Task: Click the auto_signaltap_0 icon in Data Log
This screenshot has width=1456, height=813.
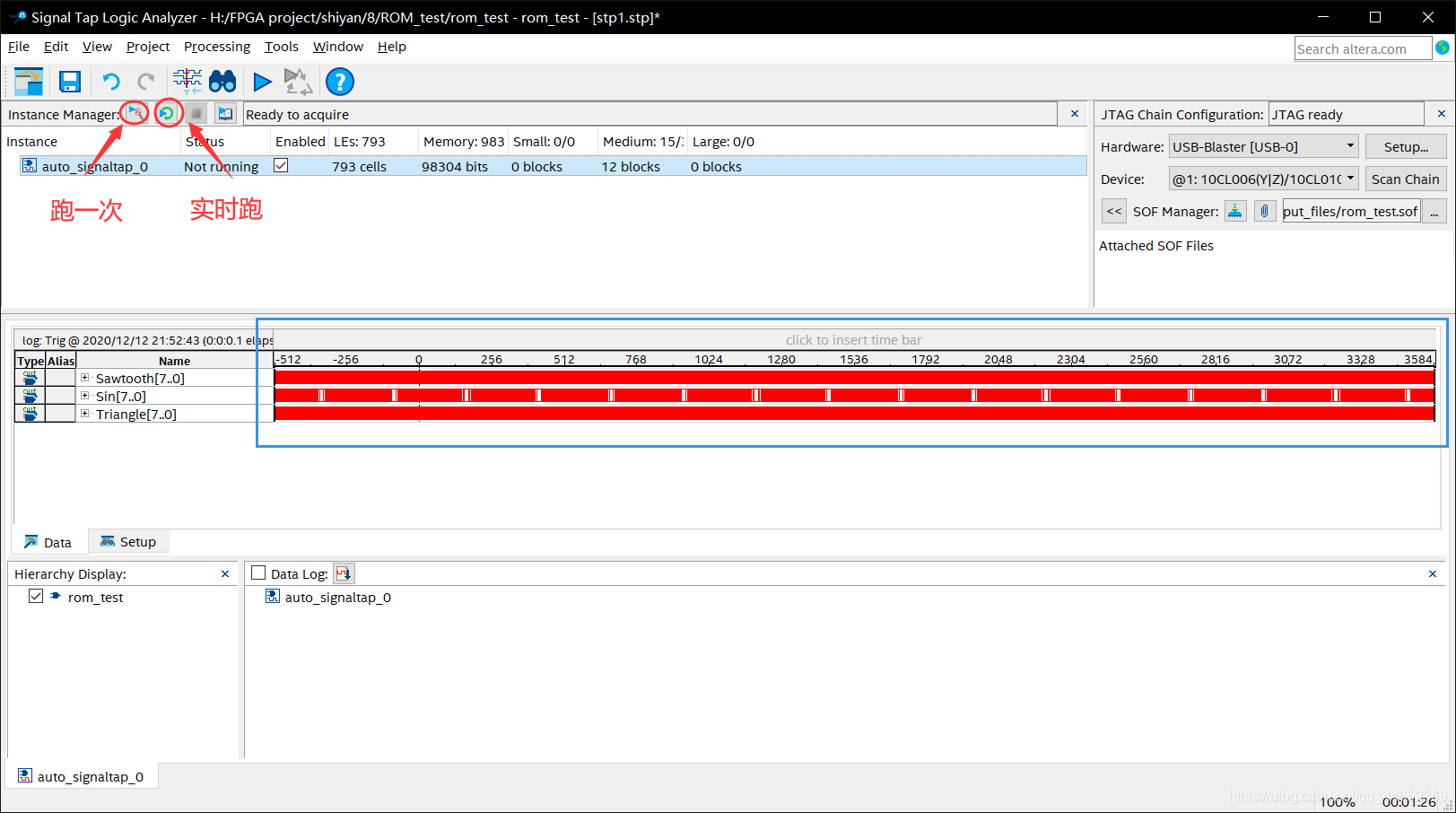Action: pyautogui.click(x=273, y=597)
